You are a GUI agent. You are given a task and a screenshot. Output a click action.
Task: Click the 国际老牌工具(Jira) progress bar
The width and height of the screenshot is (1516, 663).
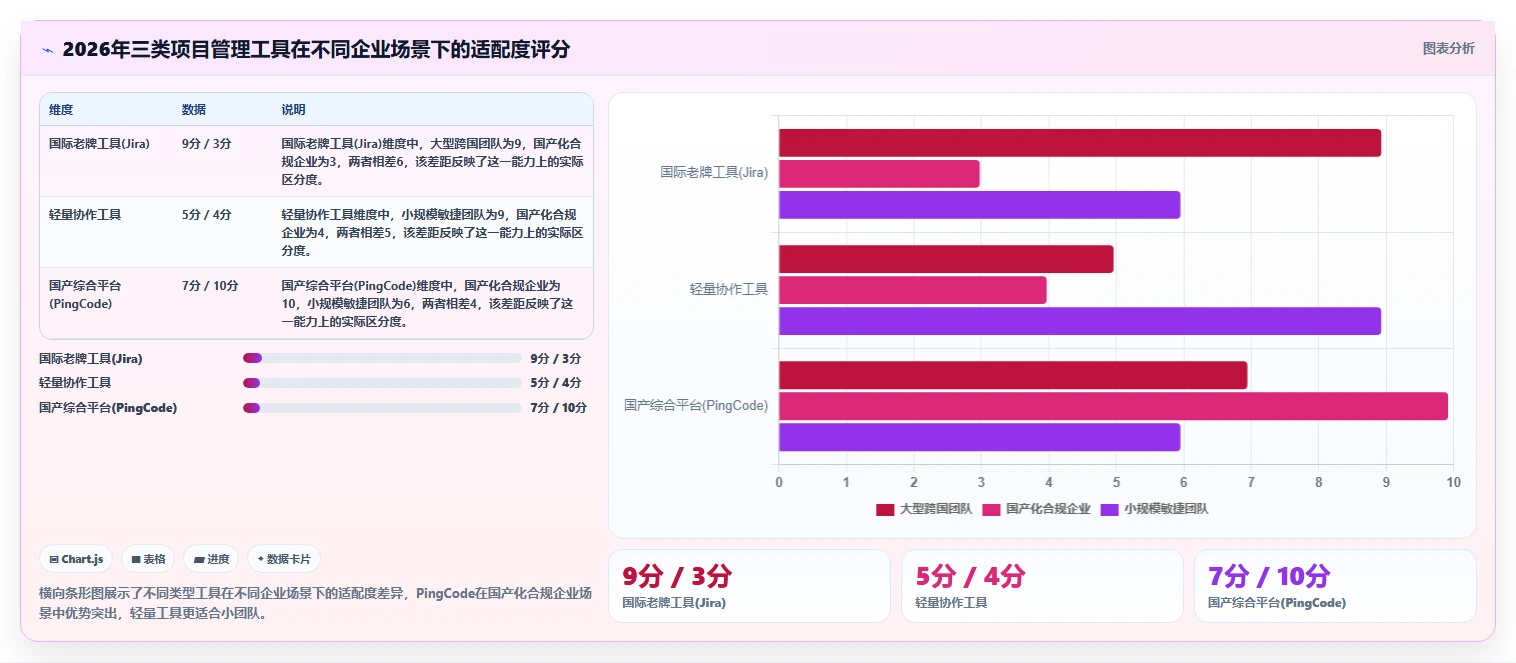tap(382, 358)
